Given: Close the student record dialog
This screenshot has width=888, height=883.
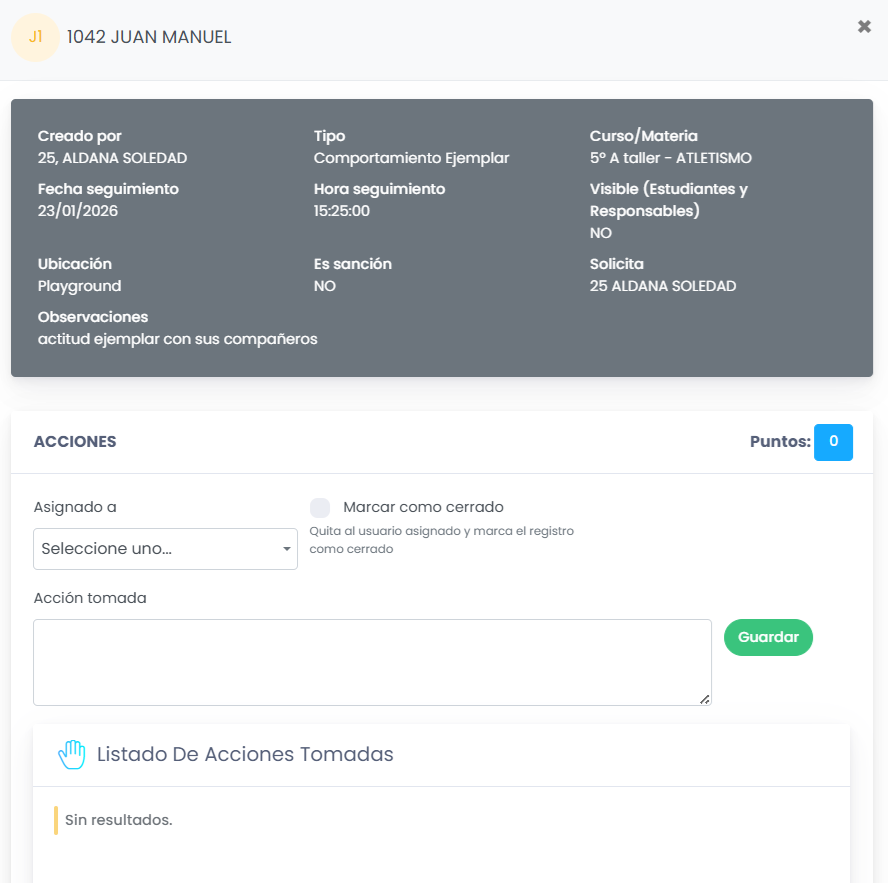Looking at the screenshot, I should 864,27.
